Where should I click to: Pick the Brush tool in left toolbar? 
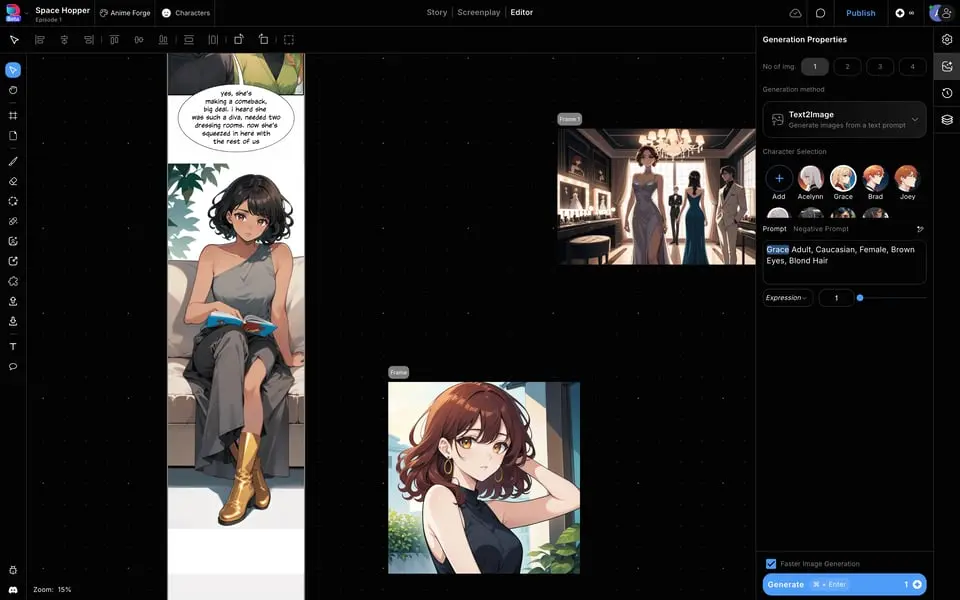[x=13, y=161]
